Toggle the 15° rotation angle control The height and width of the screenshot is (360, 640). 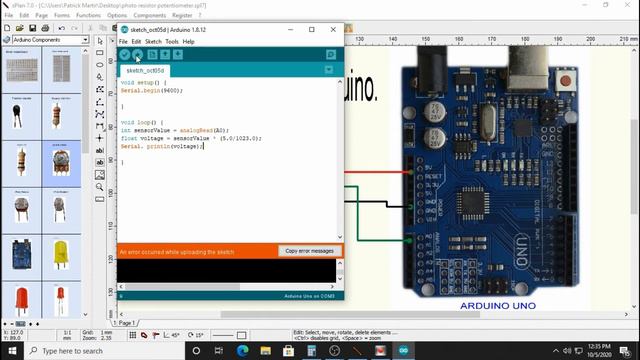pos(196,335)
